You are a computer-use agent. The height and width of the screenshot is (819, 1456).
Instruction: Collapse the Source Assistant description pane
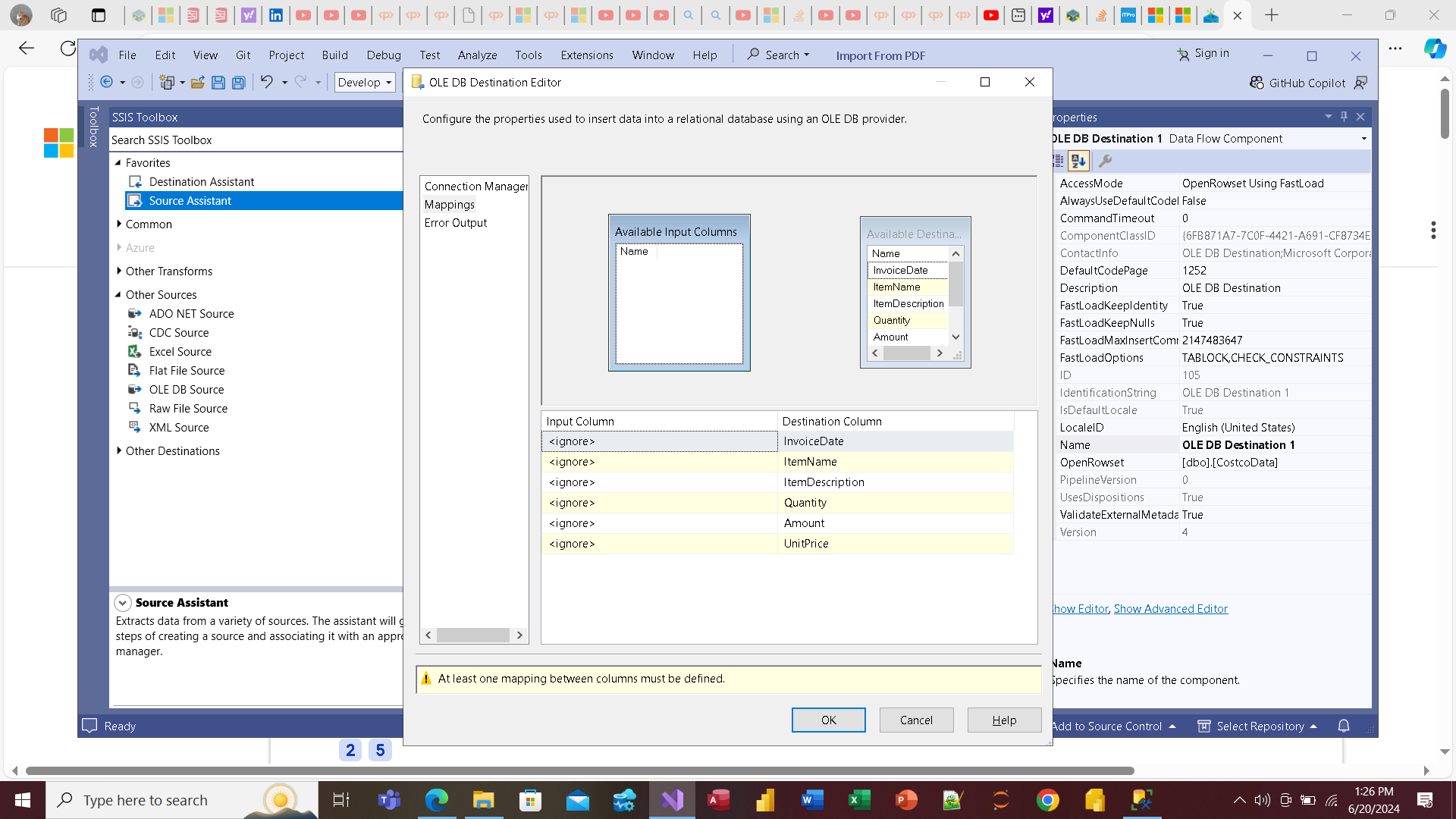coord(122,603)
